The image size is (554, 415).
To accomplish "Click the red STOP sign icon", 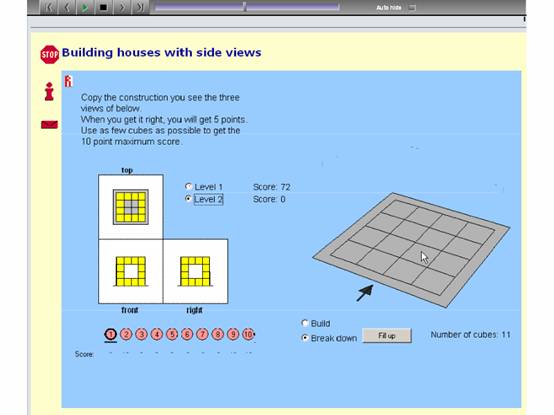I will [x=49, y=54].
